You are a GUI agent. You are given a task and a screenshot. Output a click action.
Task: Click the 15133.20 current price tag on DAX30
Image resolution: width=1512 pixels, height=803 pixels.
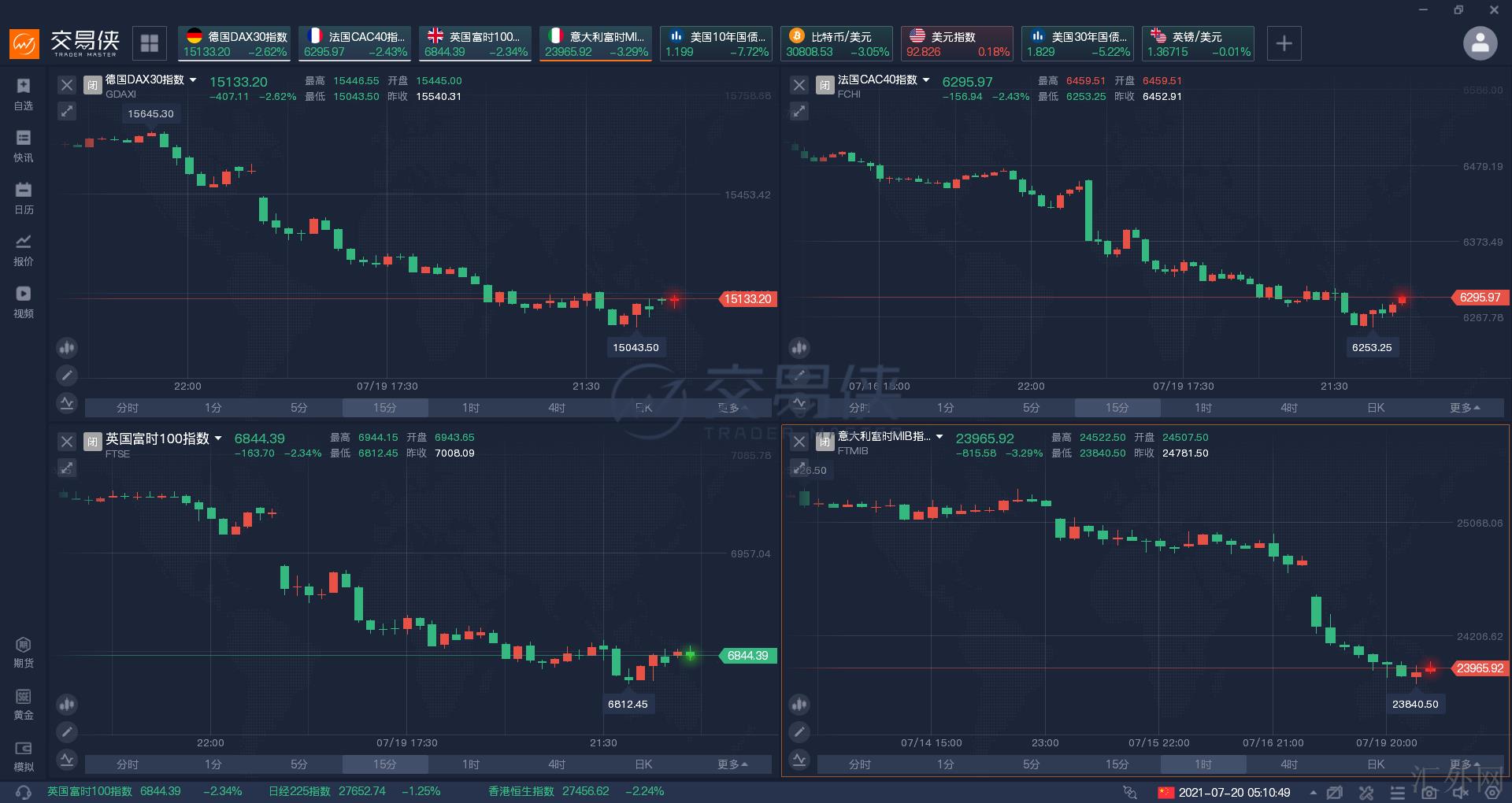pos(748,299)
